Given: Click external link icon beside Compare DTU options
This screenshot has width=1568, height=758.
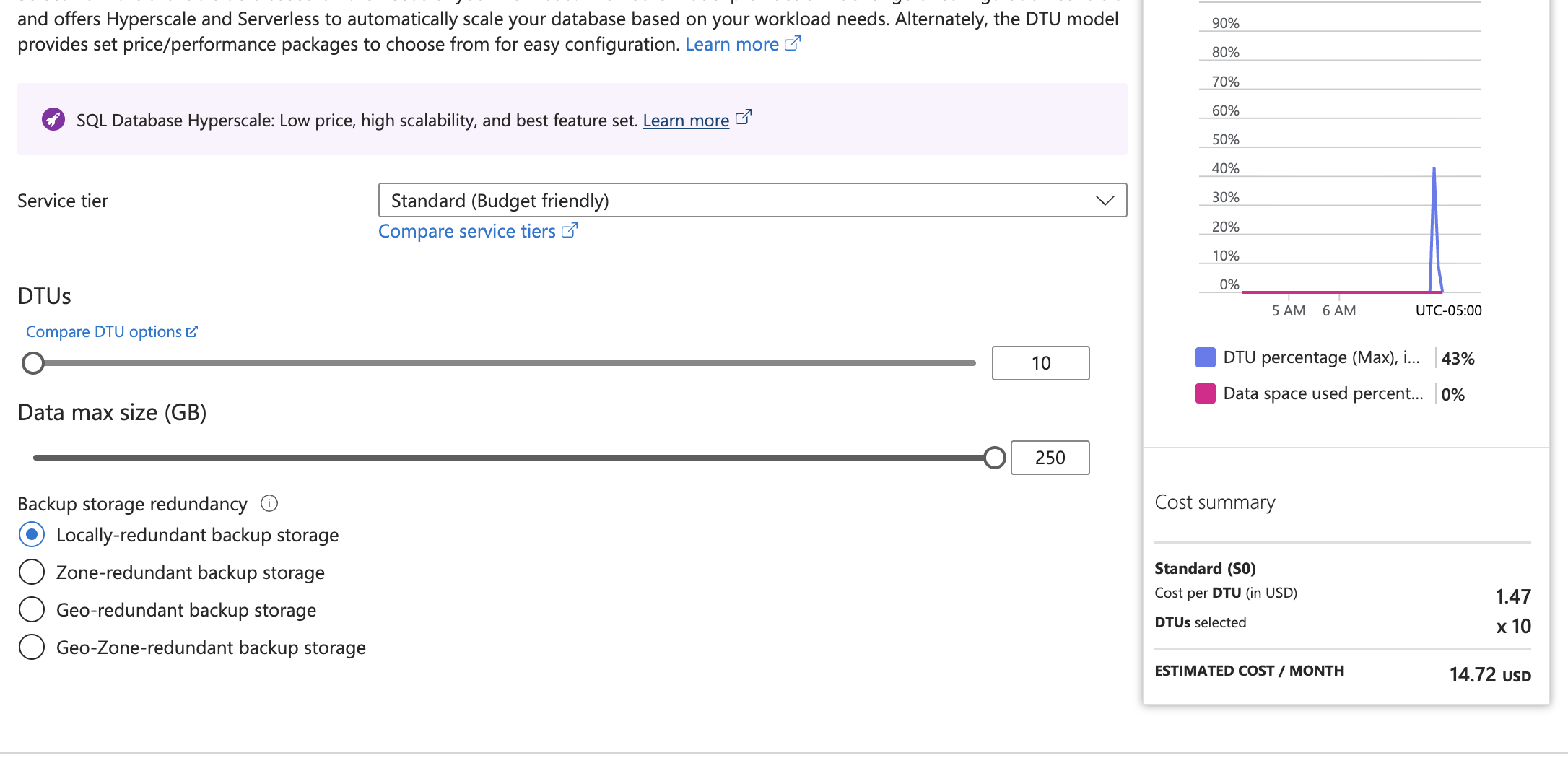Looking at the screenshot, I should (x=191, y=331).
